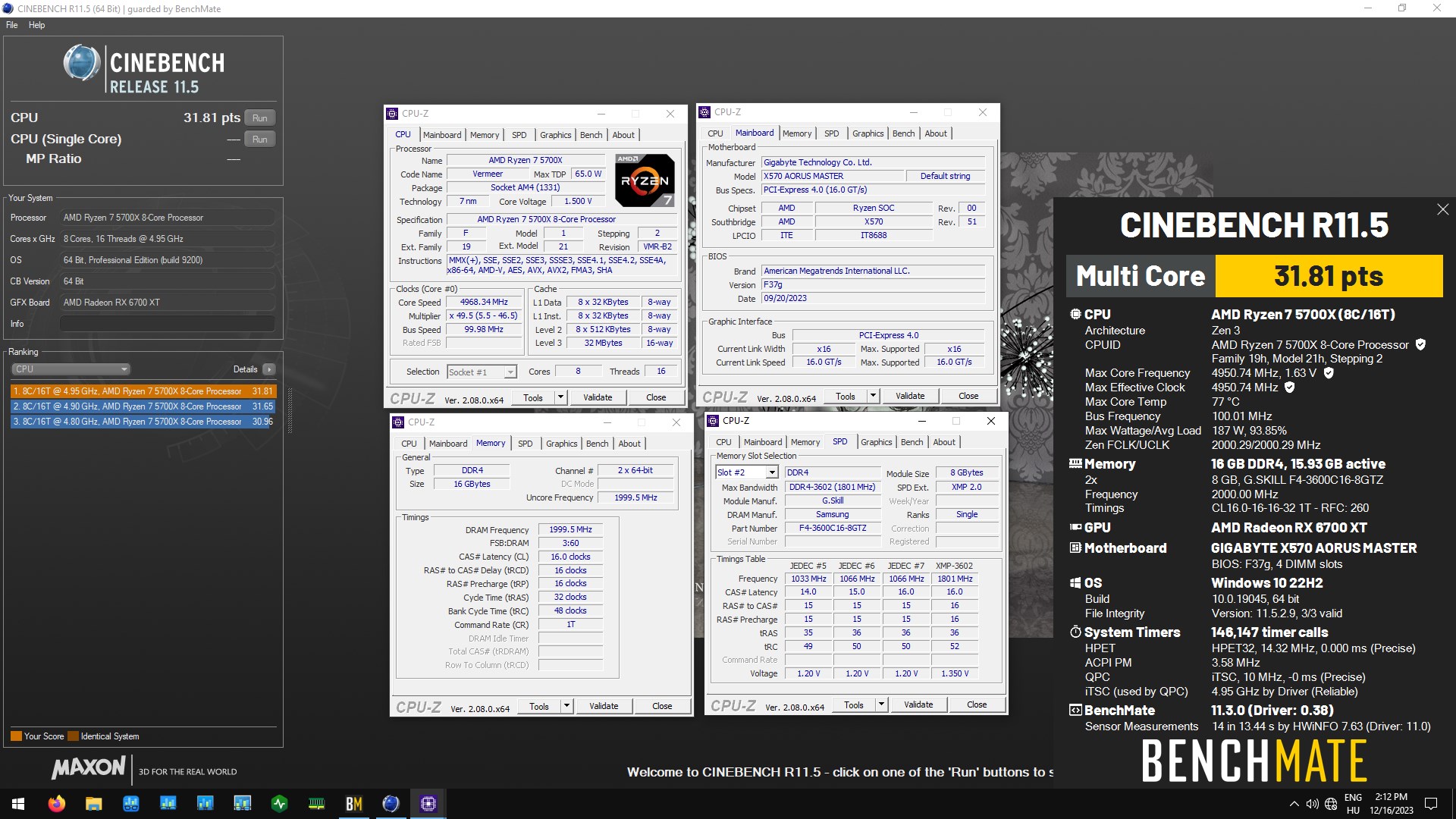Show hidden system tray icons
The height and width of the screenshot is (819, 1456).
[x=1294, y=804]
